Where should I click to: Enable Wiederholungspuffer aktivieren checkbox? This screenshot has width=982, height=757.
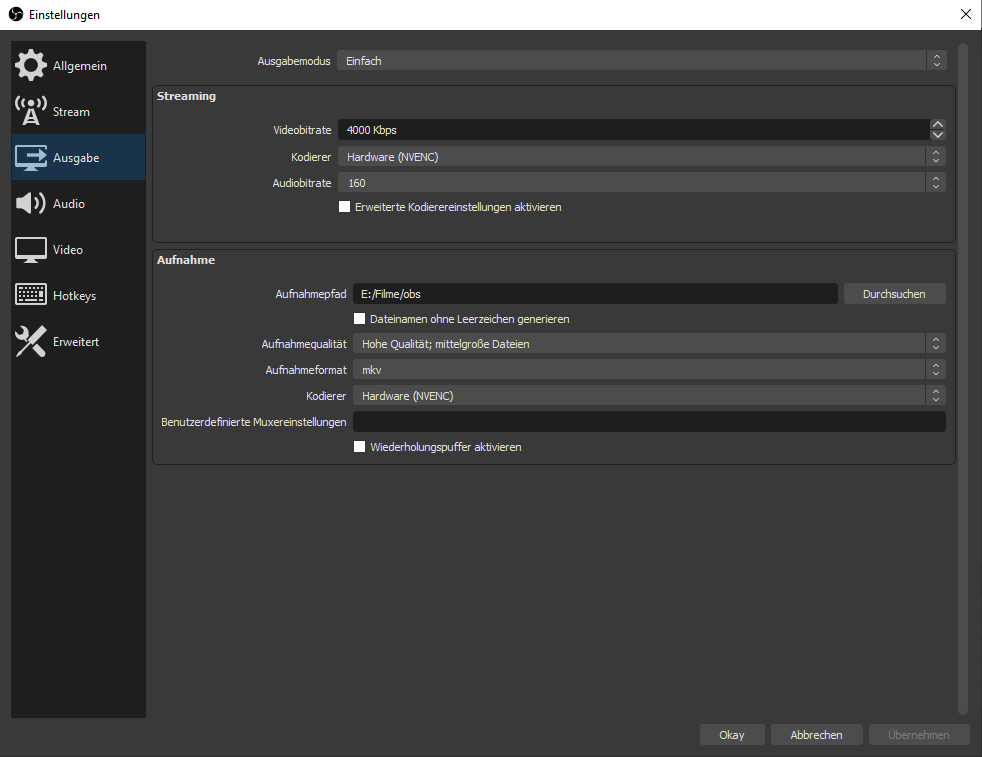tap(360, 447)
